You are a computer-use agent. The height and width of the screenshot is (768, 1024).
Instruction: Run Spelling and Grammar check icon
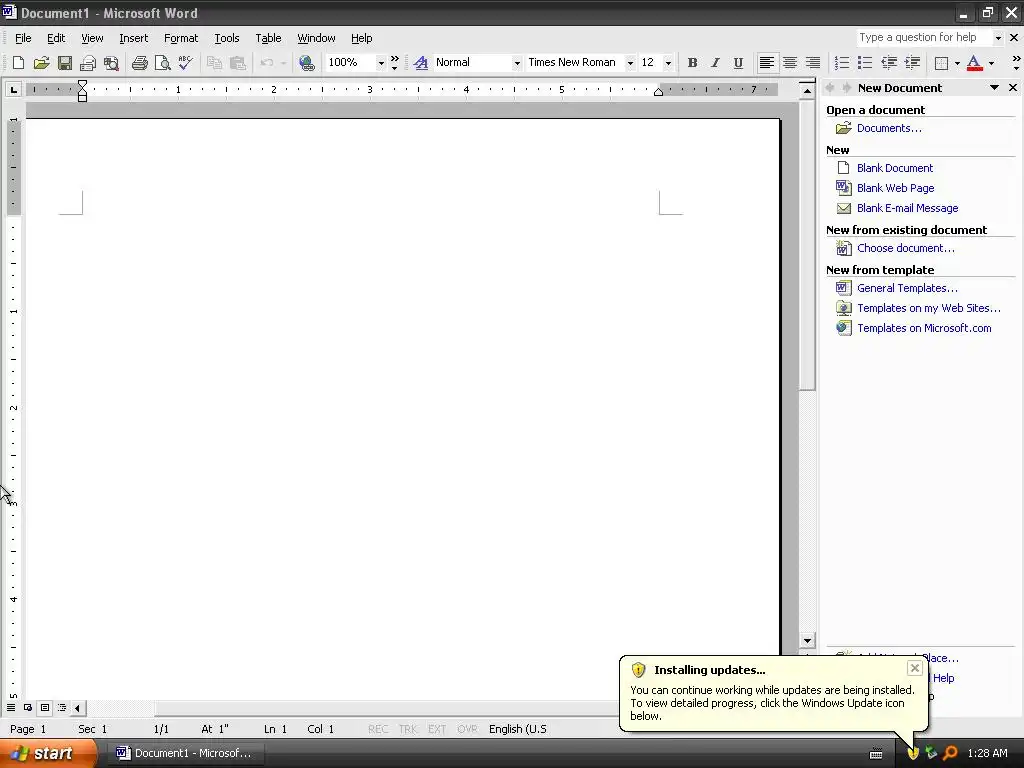(185, 63)
